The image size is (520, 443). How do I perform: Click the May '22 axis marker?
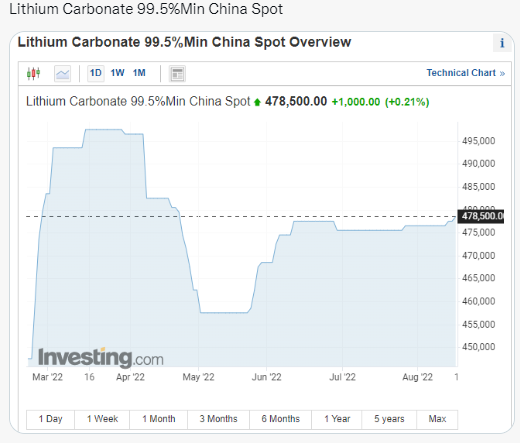(x=198, y=377)
